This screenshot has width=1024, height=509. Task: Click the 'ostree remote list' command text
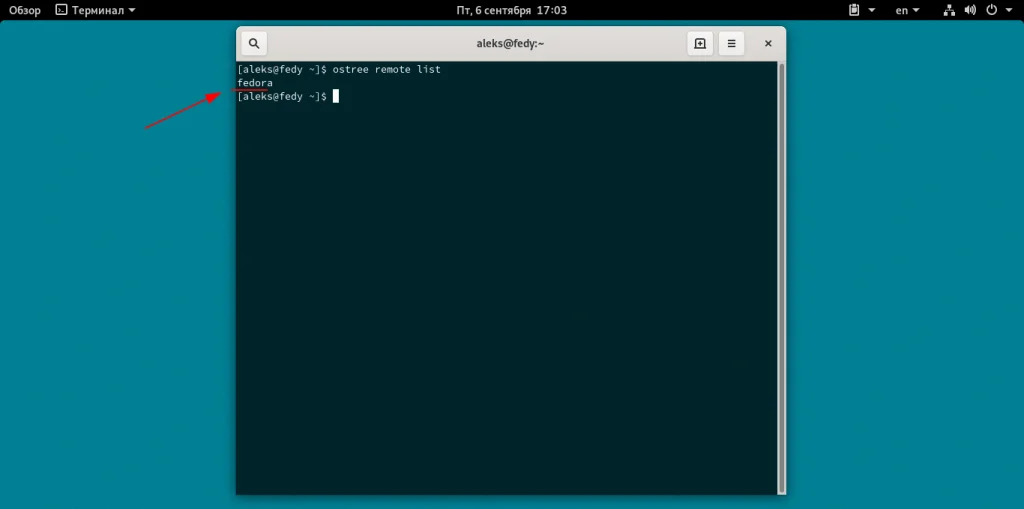[x=387, y=69]
